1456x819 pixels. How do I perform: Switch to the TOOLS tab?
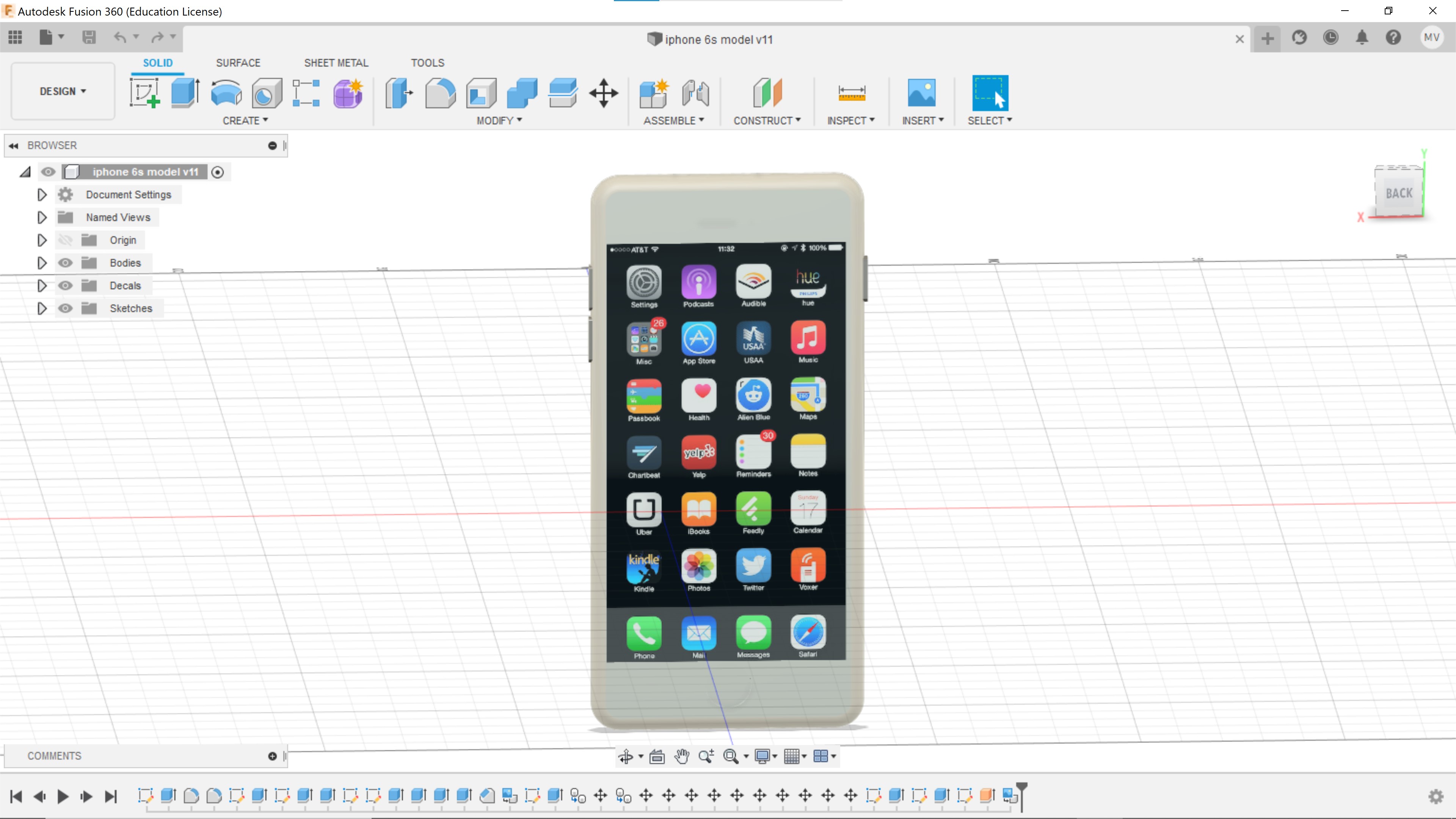coord(427,63)
